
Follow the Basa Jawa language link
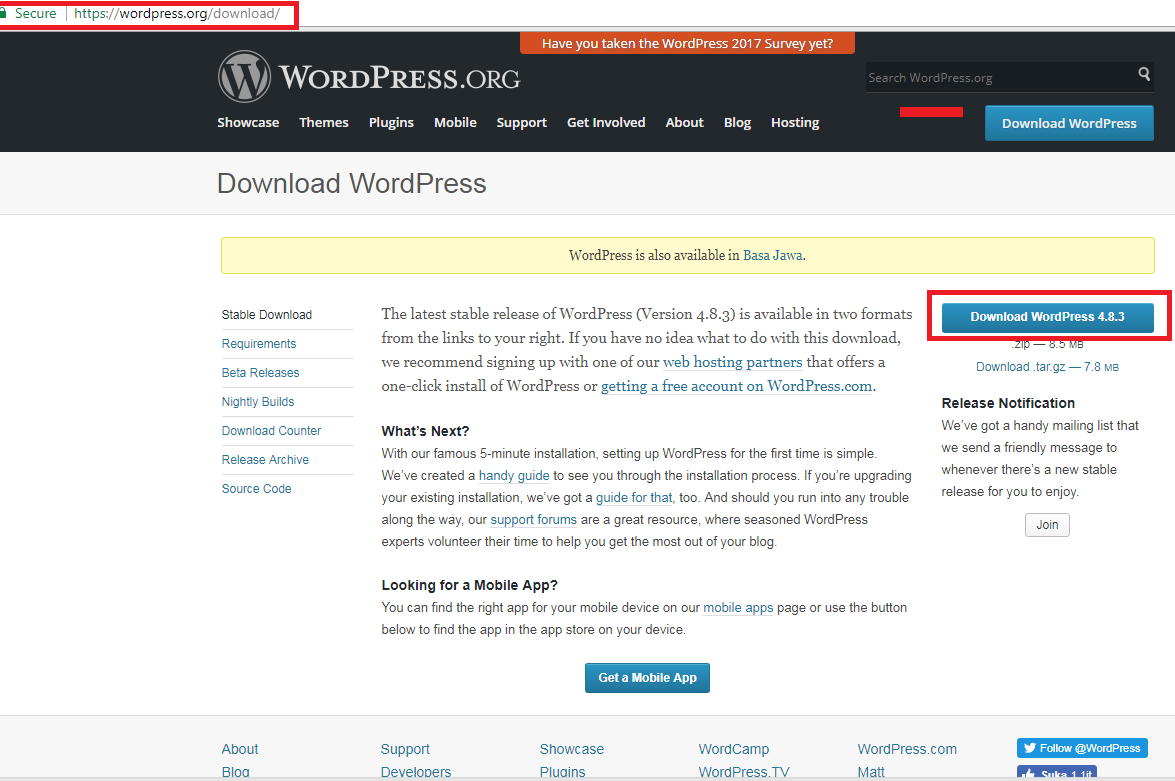772,255
